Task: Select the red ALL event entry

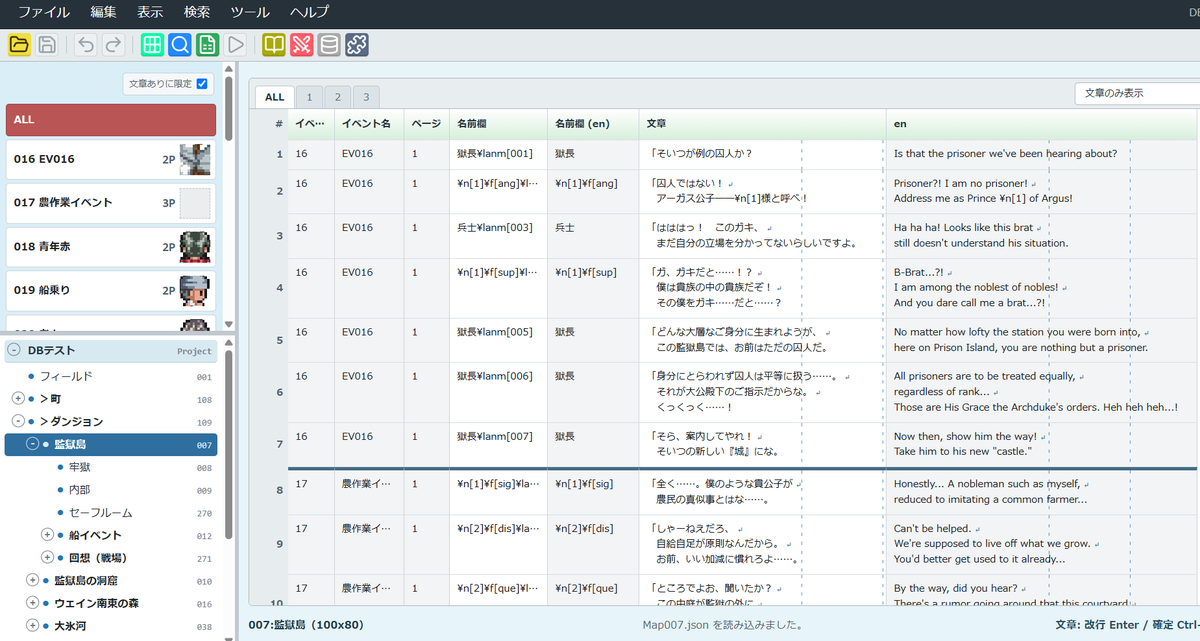Action: (111, 120)
